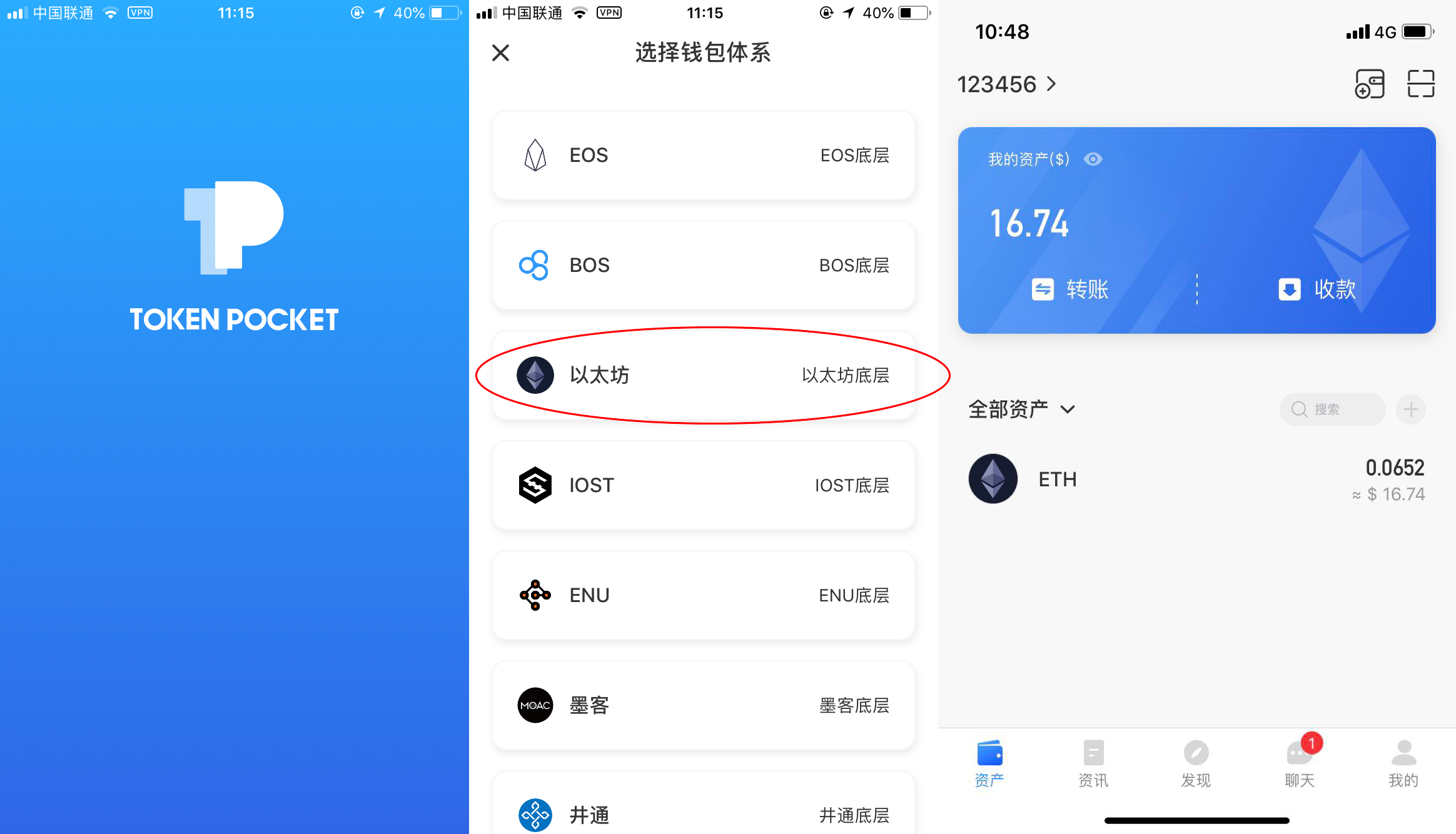
Task: Open the QR code scanner icon
Action: (x=1421, y=84)
